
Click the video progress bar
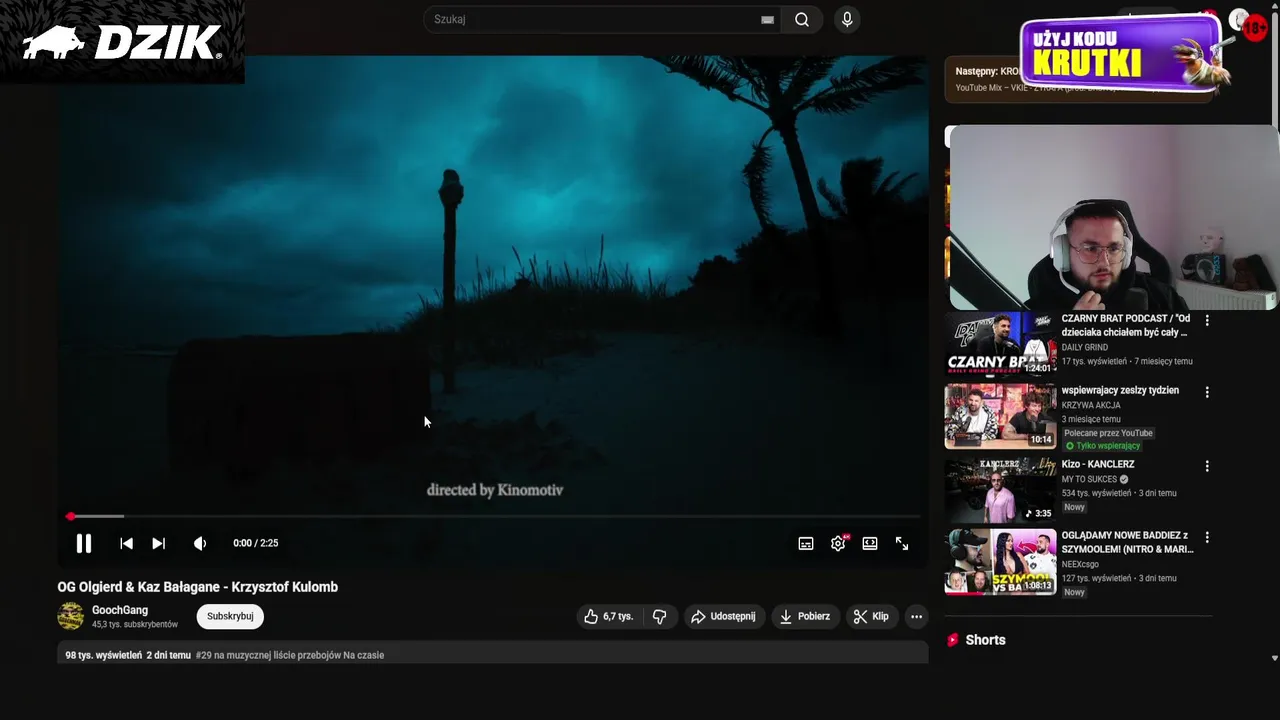(x=494, y=516)
